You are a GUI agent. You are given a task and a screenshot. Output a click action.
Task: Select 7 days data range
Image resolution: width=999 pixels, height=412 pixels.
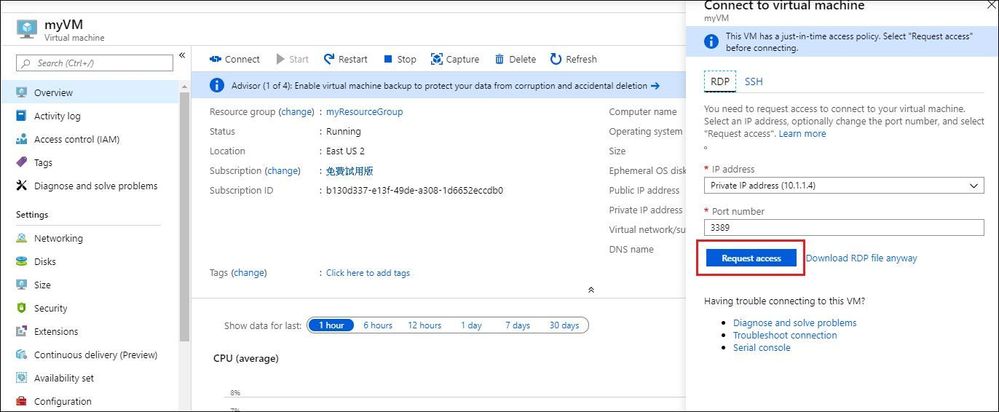point(518,325)
